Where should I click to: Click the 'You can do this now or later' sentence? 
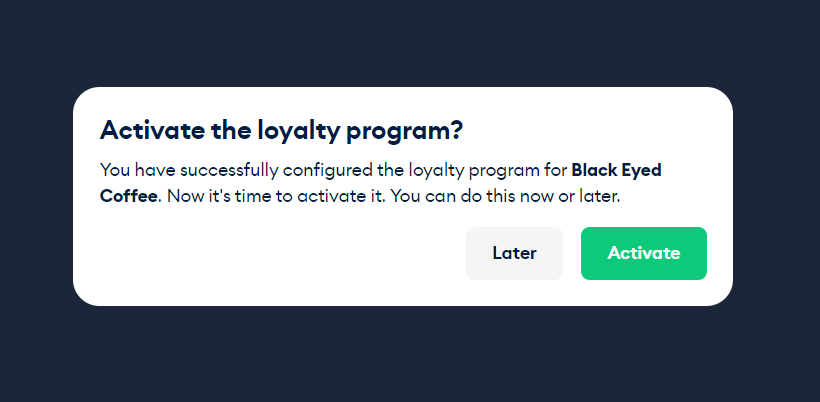click(x=505, y=197)
